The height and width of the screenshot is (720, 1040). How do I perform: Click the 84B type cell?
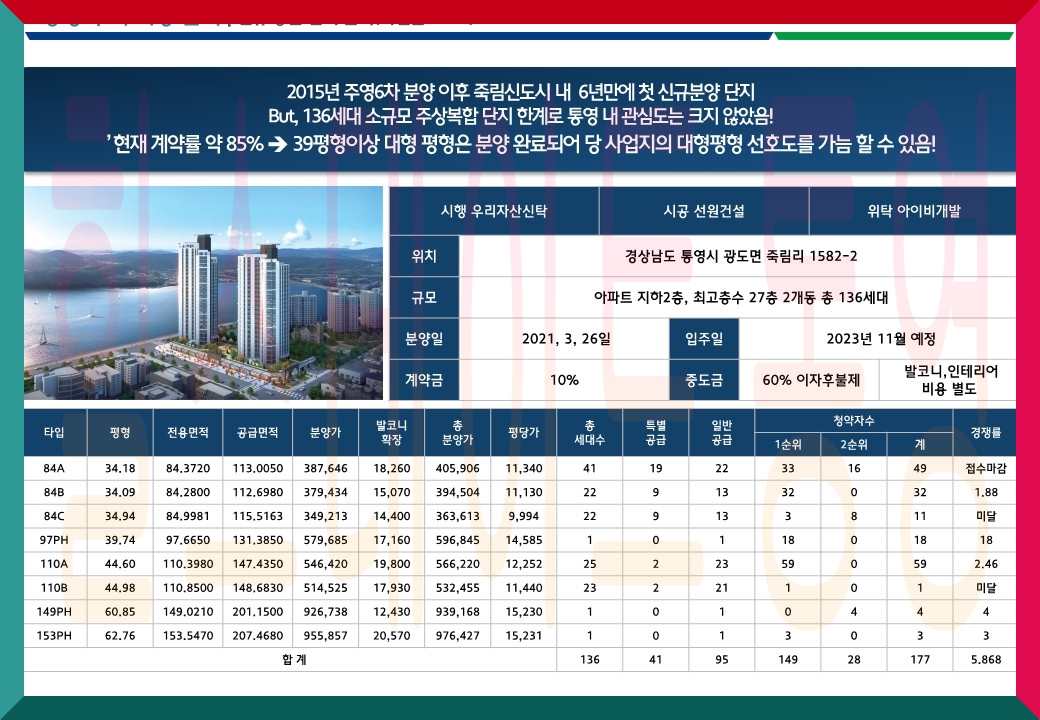click(x=54, y=492)
